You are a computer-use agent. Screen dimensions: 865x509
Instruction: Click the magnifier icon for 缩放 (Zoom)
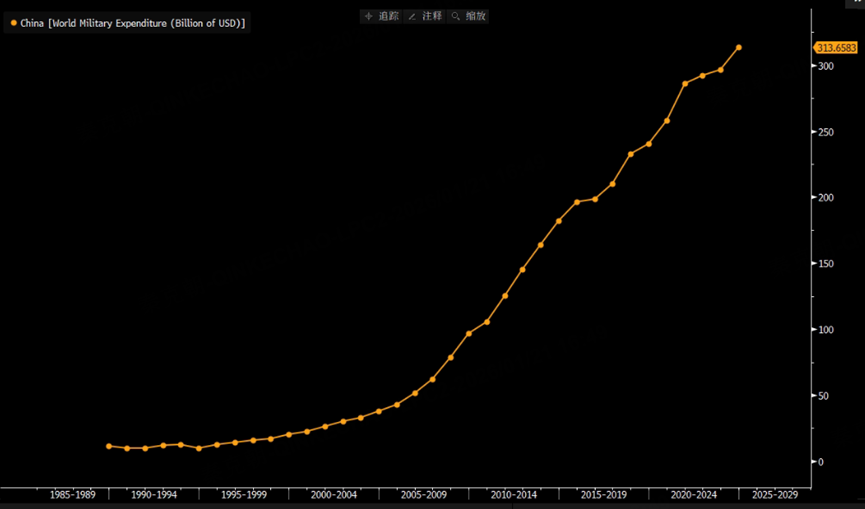pyautogui.click(x=456, y=17)
